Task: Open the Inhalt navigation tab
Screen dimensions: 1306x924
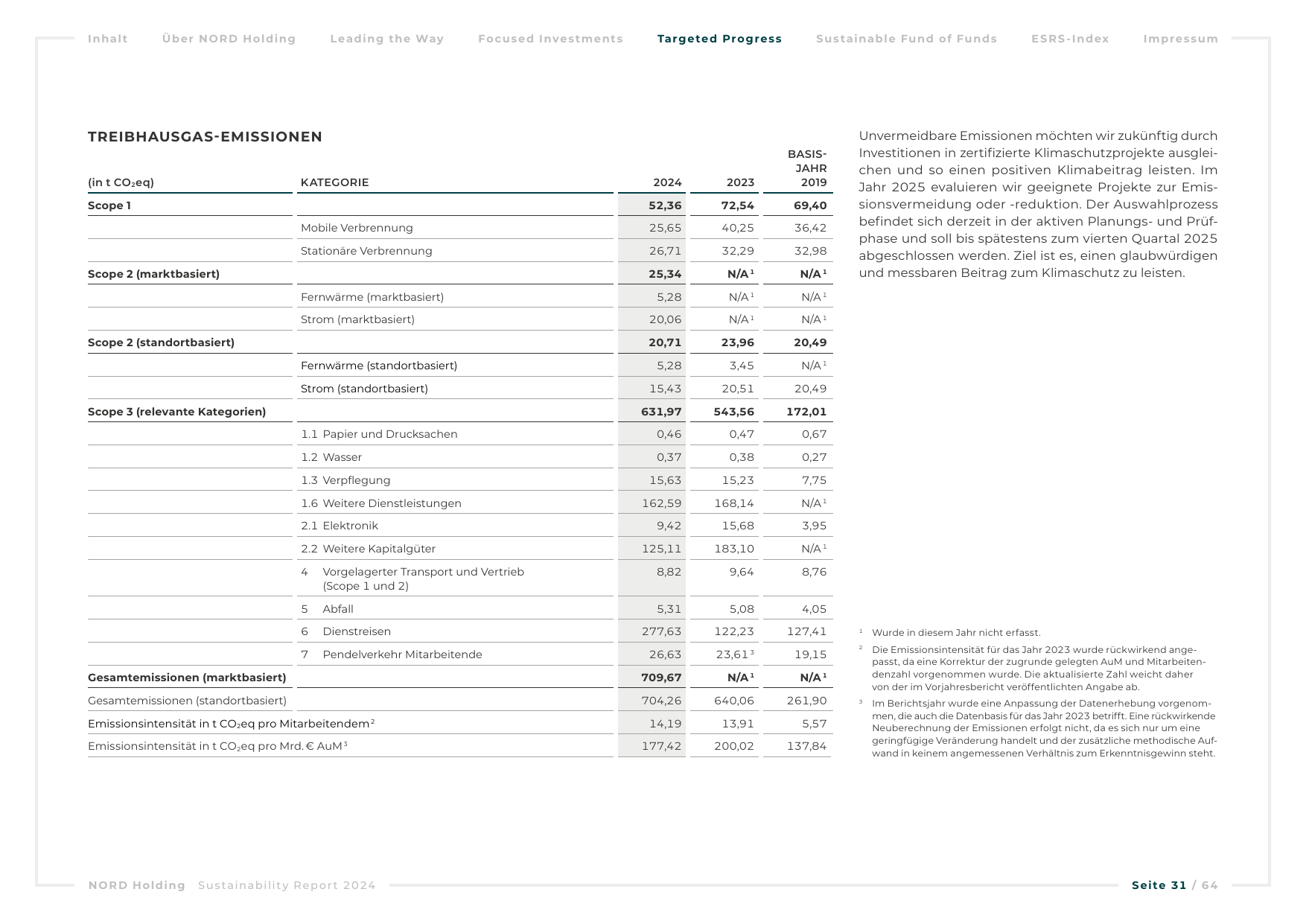Action: tap(108, 39)
